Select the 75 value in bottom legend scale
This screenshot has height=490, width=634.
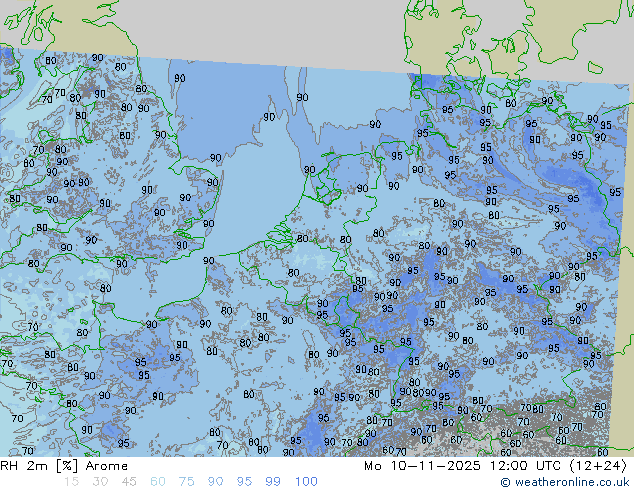click(186, 482)
